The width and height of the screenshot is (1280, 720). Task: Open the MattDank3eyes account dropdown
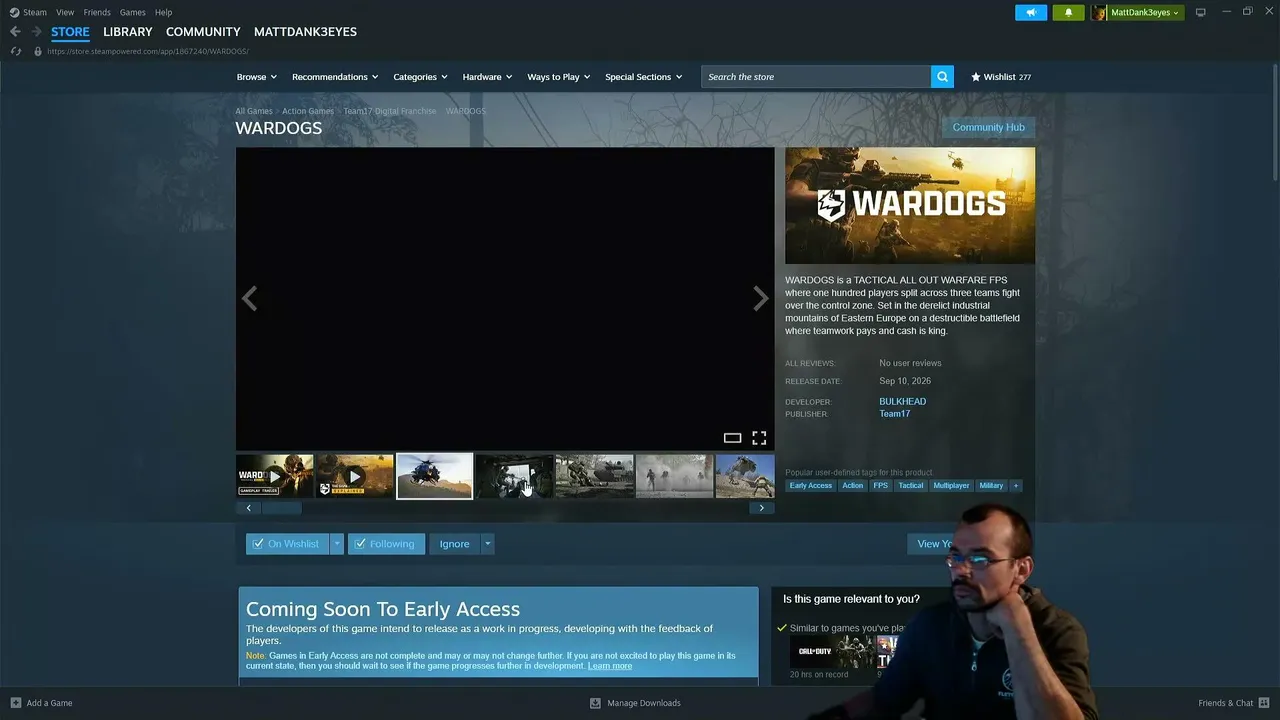pos(1146,12)
